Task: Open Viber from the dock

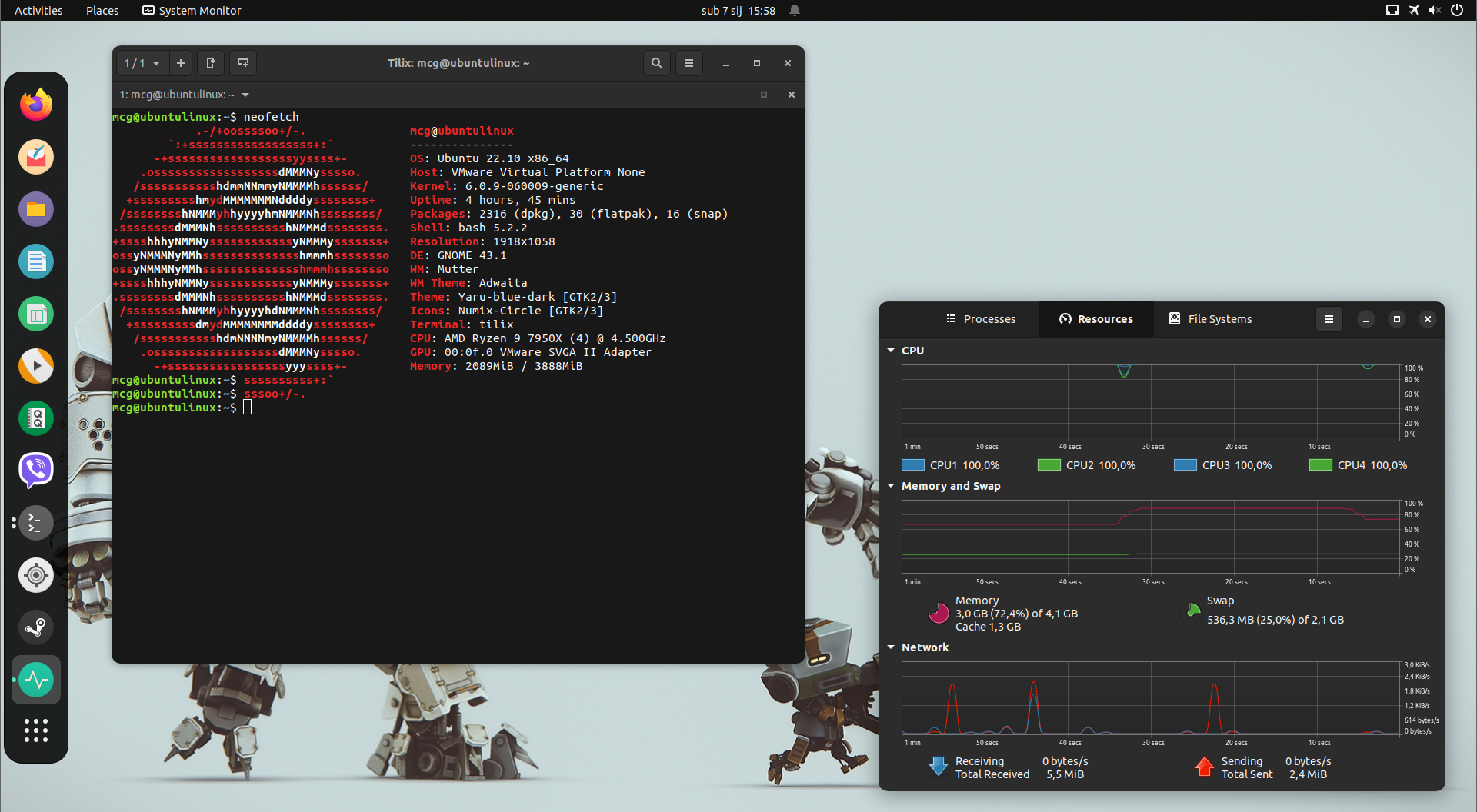Action: point(36,470)
